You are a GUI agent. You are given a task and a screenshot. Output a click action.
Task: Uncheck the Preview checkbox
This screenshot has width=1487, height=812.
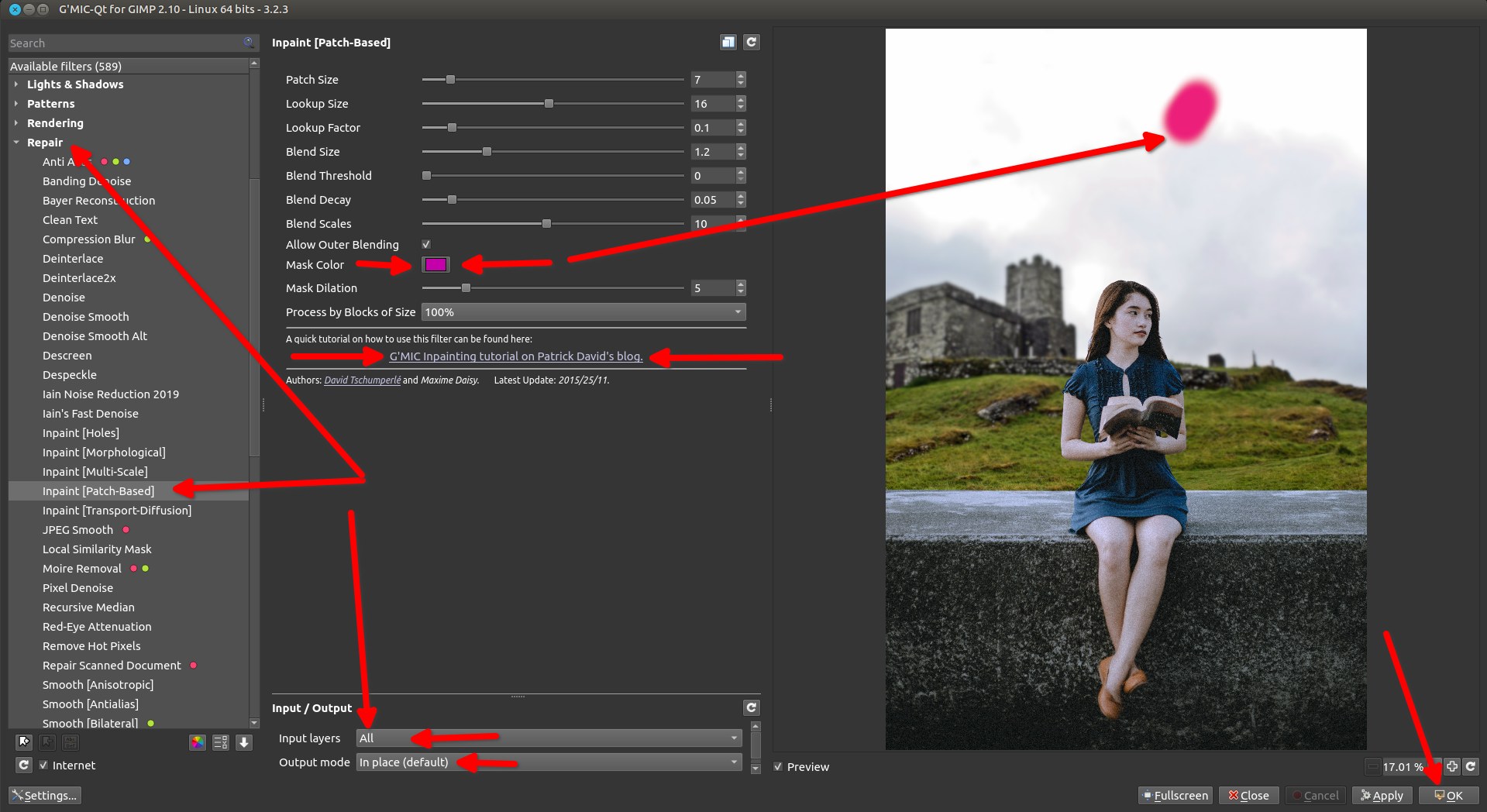click(778, 767)
